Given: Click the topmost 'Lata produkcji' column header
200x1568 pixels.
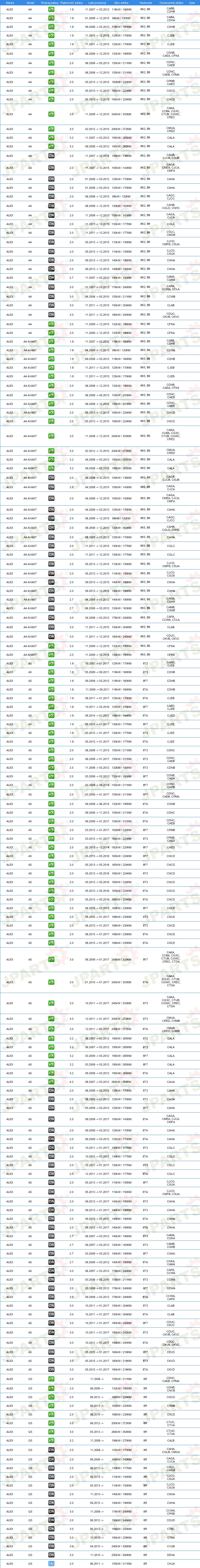Looking at the screenshot, I should [97, 3].
